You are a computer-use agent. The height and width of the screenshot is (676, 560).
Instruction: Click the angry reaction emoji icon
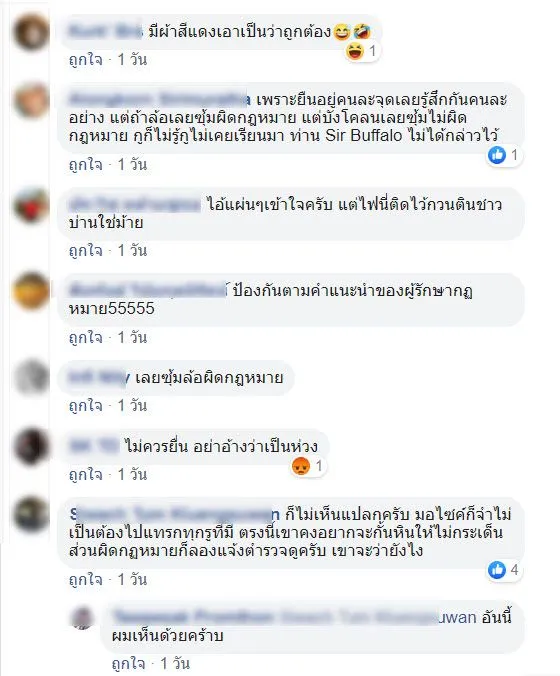pos(301,466)
